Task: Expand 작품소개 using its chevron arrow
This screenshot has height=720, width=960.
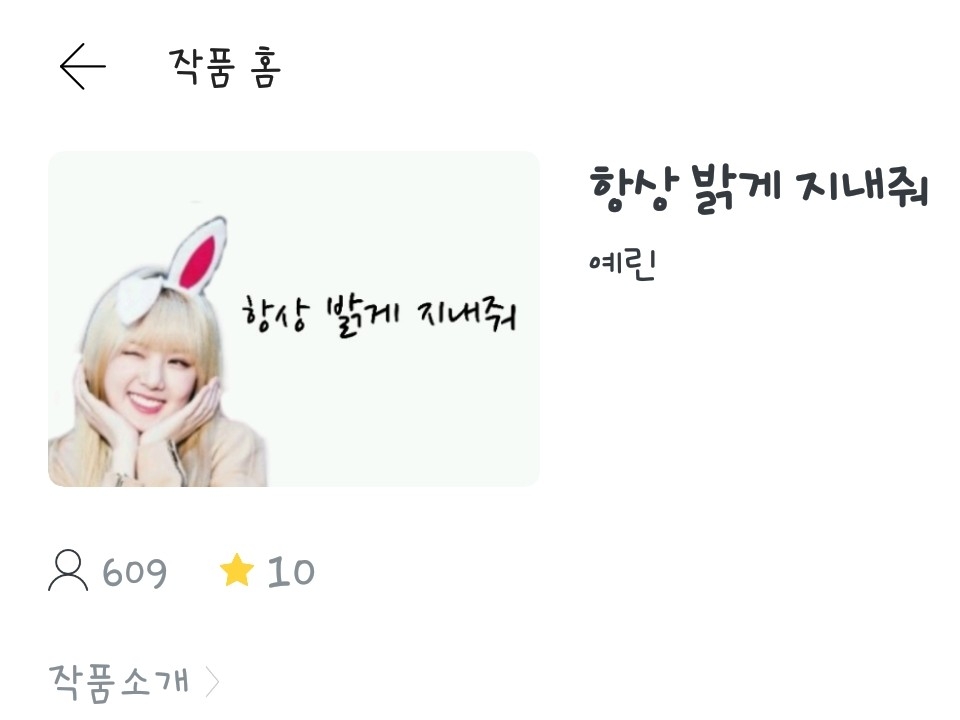Action: (212, 682)
